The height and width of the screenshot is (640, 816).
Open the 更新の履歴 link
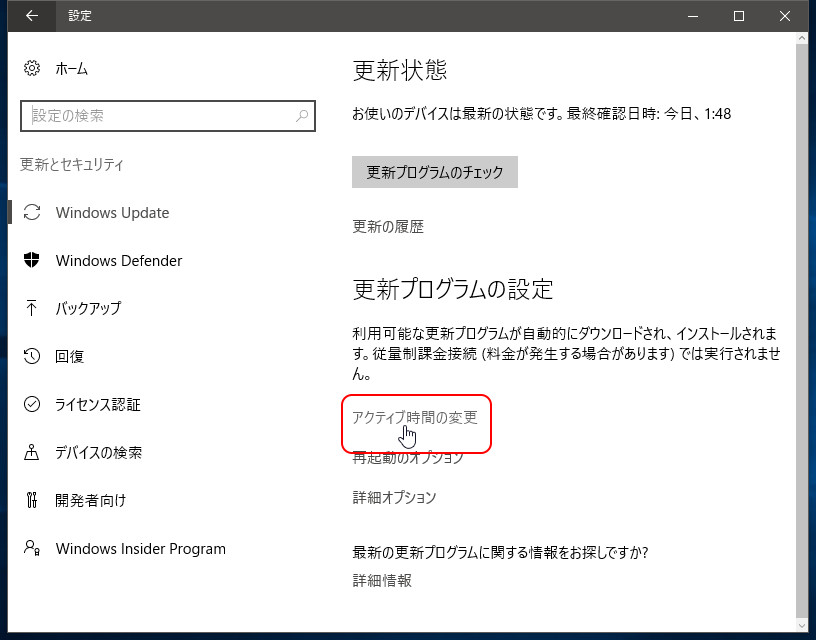point(386,227)
